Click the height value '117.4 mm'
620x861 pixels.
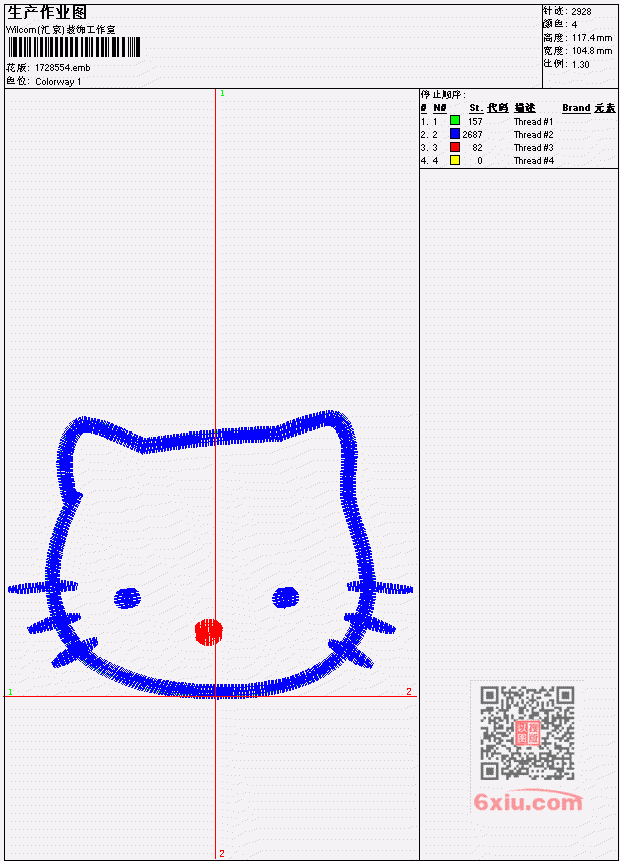click(x=592, y=37)
